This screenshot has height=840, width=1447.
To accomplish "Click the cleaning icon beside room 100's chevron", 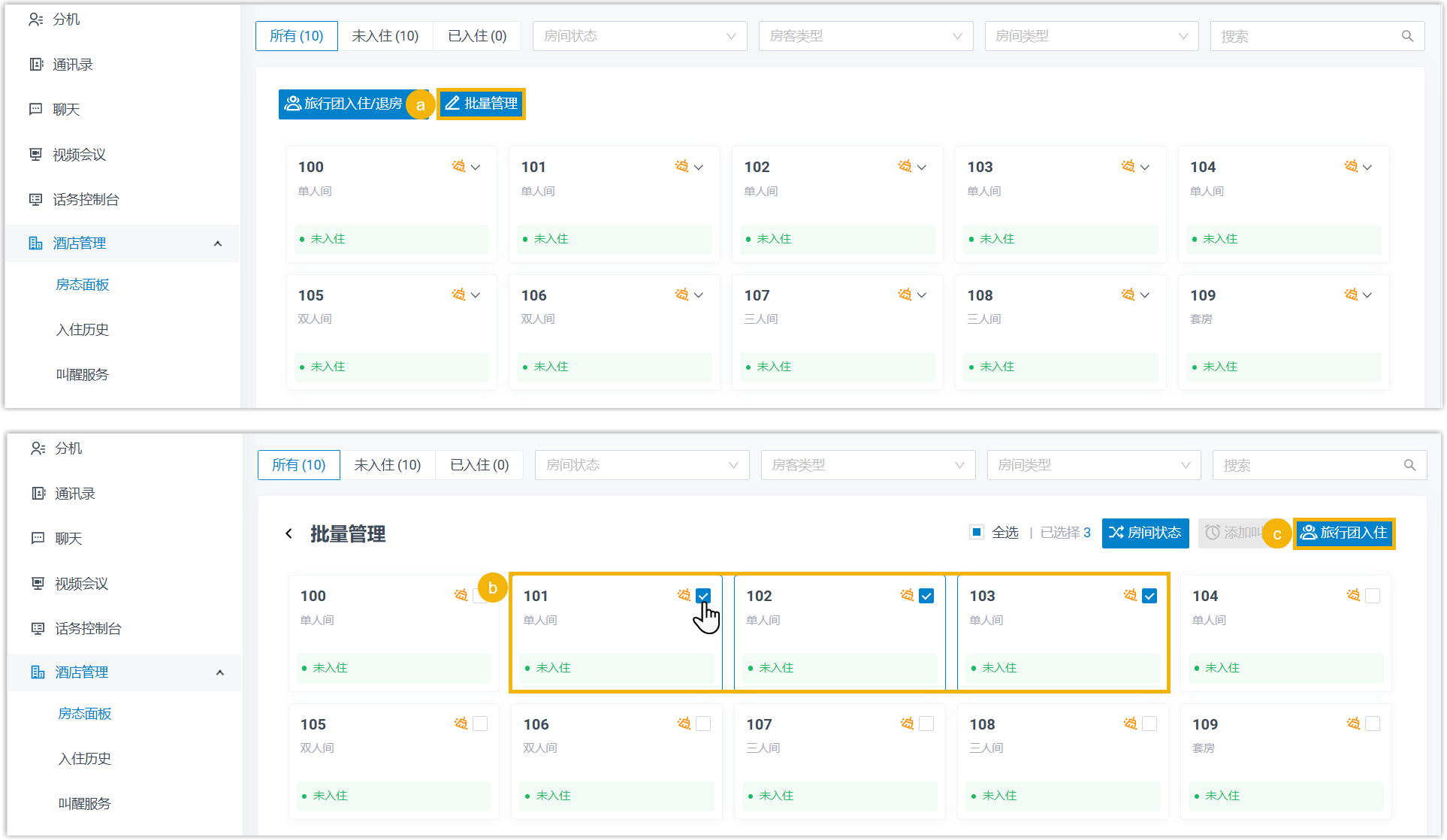I will (458, 166).
